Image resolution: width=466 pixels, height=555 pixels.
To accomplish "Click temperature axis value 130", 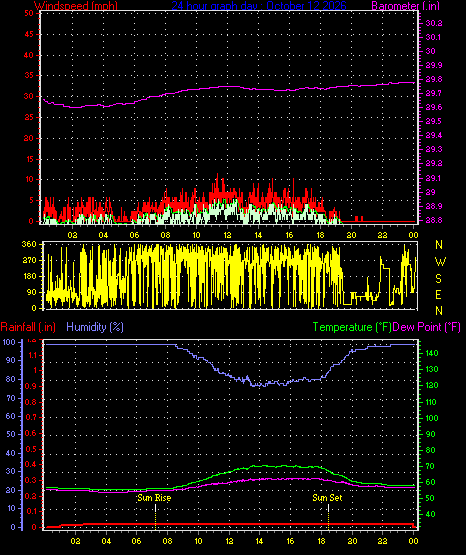I will (432, 369).
